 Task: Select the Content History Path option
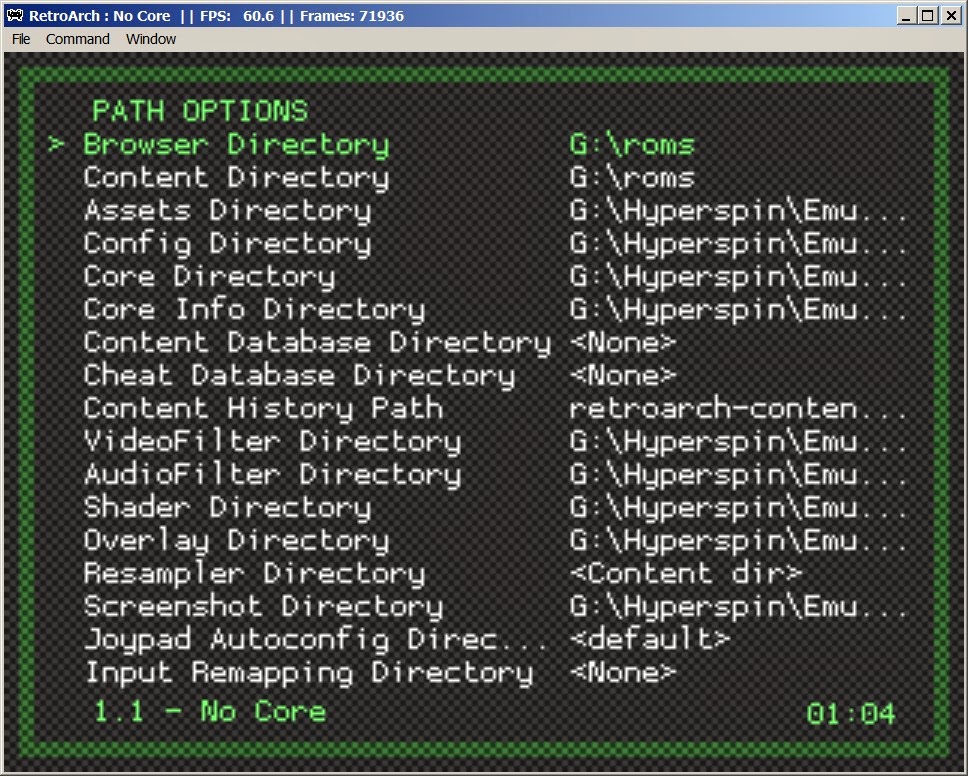264,409
